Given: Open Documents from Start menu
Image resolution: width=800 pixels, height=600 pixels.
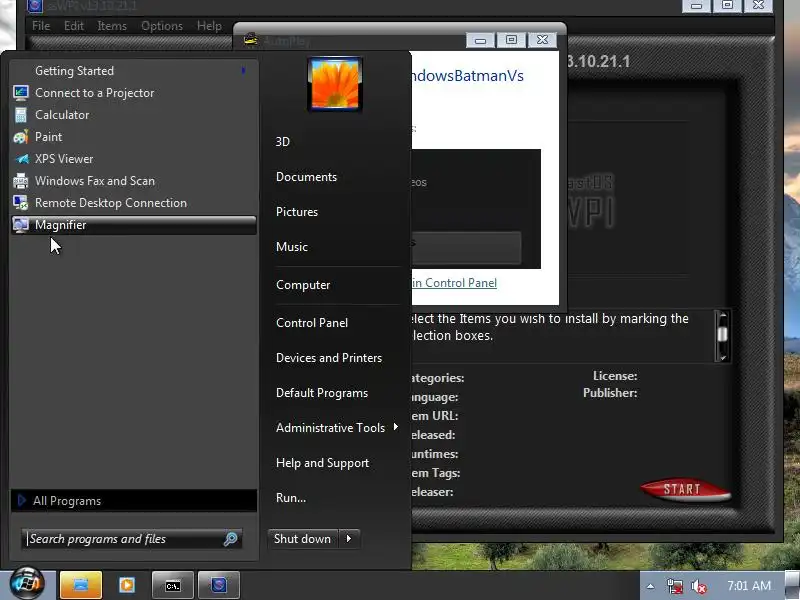Looking at the screenshot, I should [306, 177].
